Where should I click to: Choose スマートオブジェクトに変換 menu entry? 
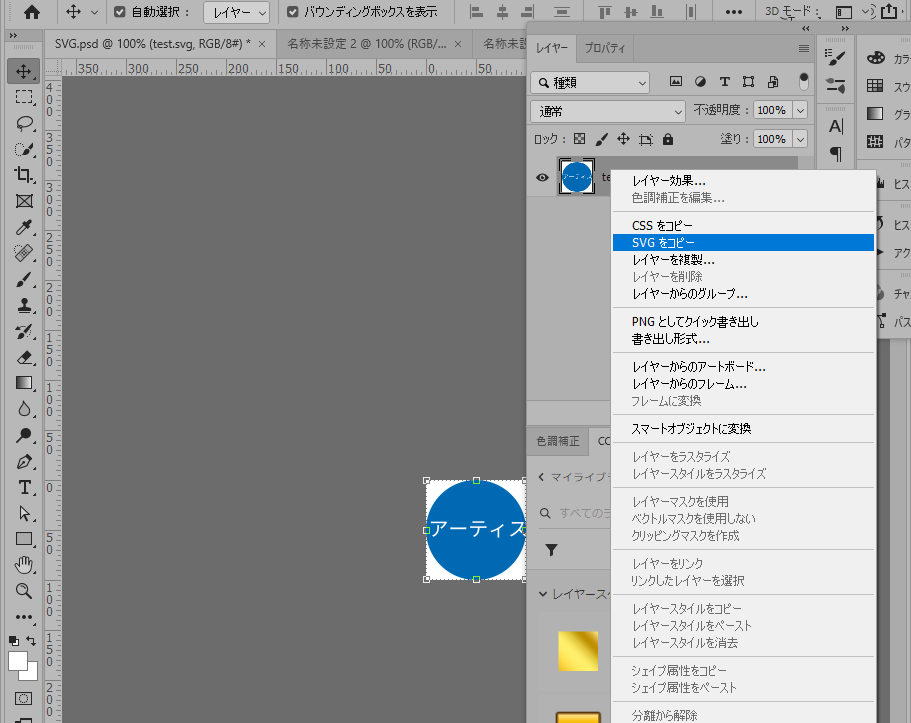coord(743,429)
